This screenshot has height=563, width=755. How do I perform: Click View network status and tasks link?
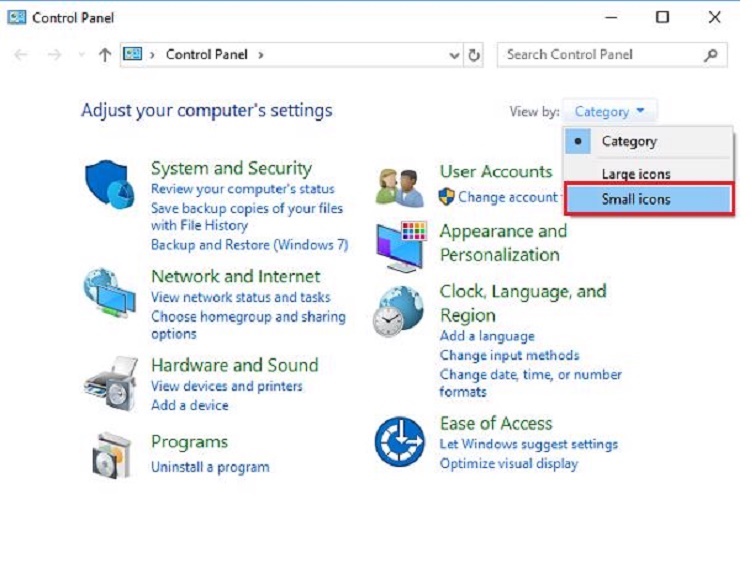(x=240, y=297)
